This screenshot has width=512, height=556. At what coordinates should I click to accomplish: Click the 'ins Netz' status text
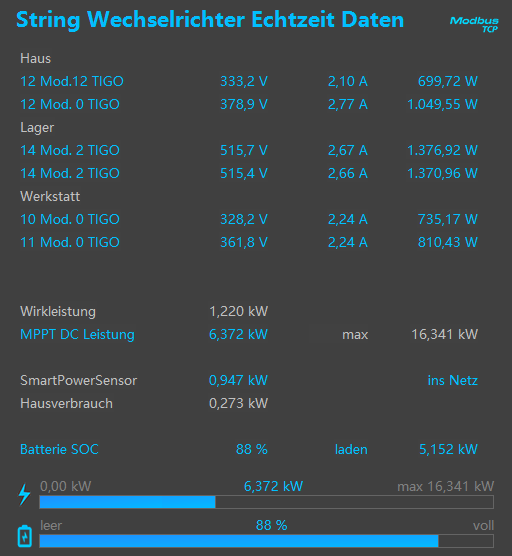(452, 380)
